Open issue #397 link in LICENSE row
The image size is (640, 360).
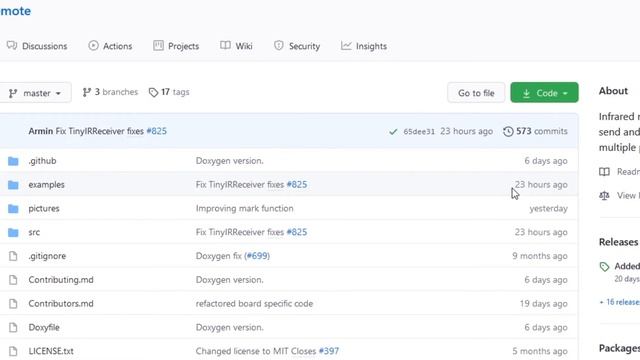329,351
